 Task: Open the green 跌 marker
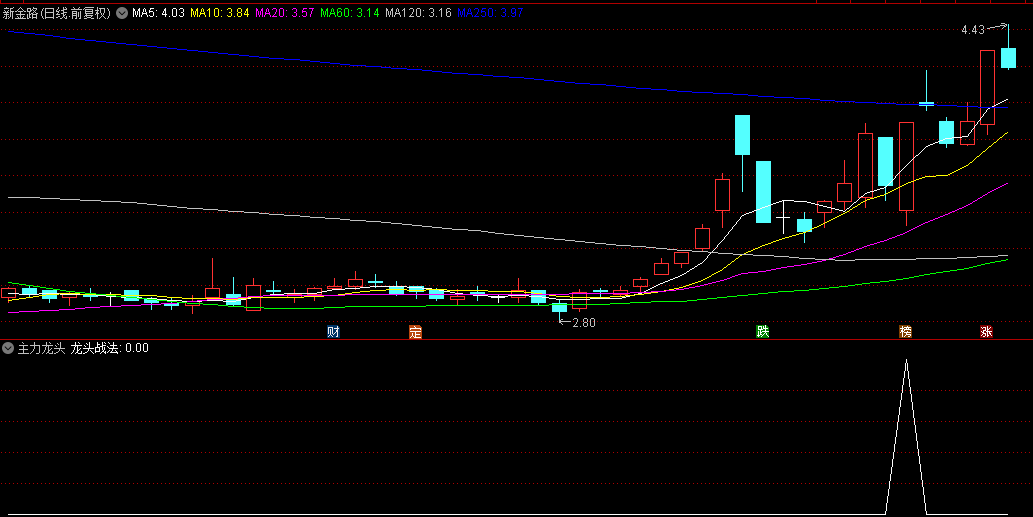coord(762,331)
